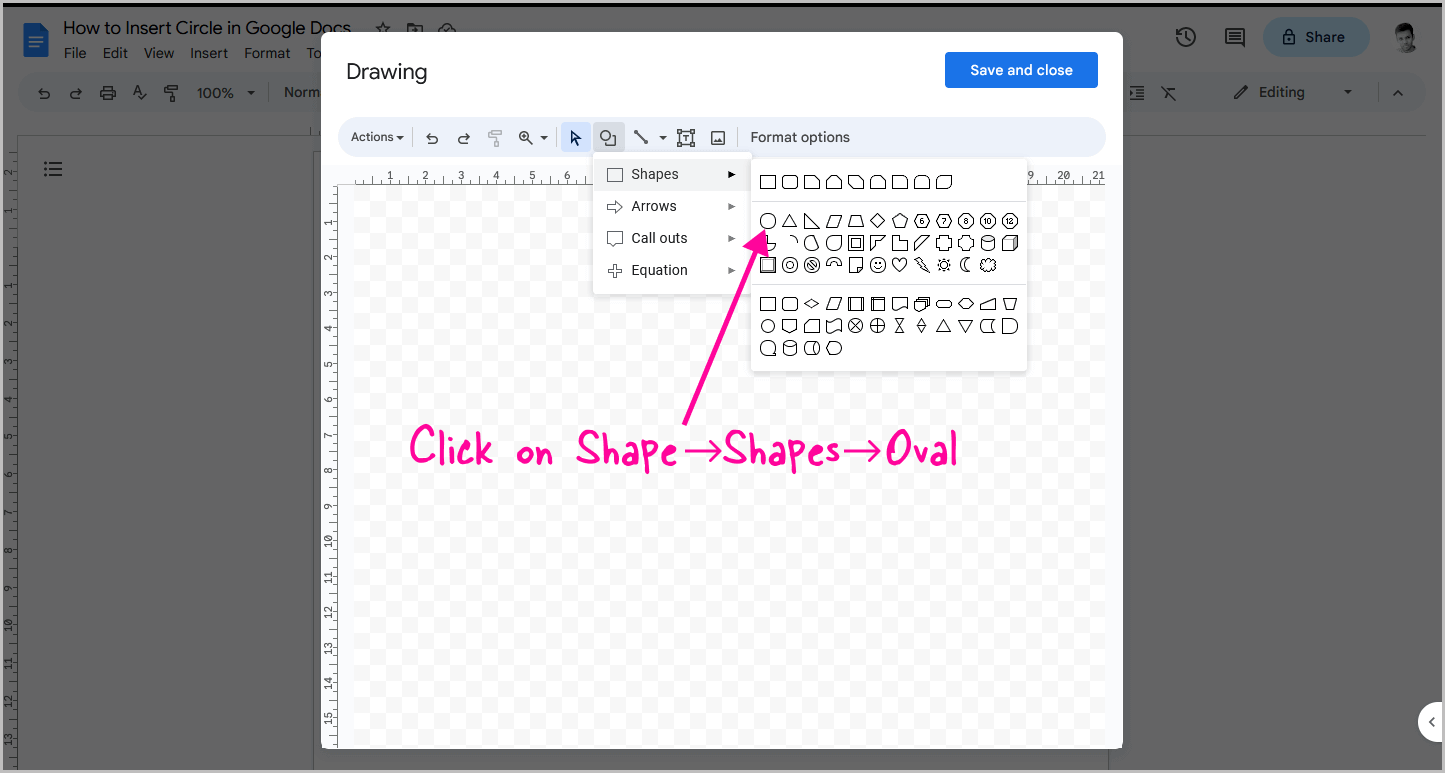Click the document title "How to Insert Circle in Google Docs"
The image size is (1445, 773).
tap(207, 27)
